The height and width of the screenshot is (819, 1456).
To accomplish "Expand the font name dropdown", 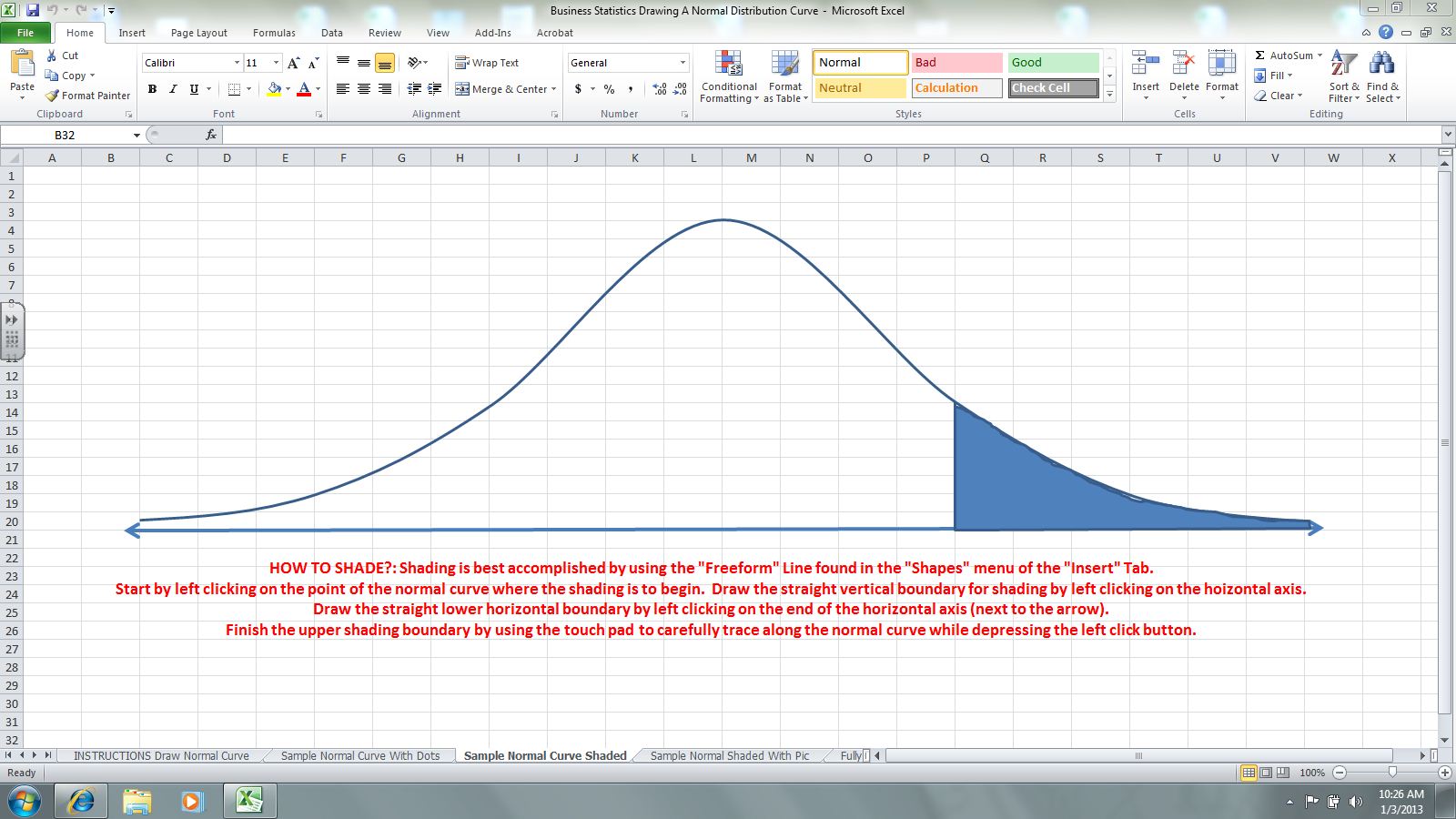I will point(237,63).
